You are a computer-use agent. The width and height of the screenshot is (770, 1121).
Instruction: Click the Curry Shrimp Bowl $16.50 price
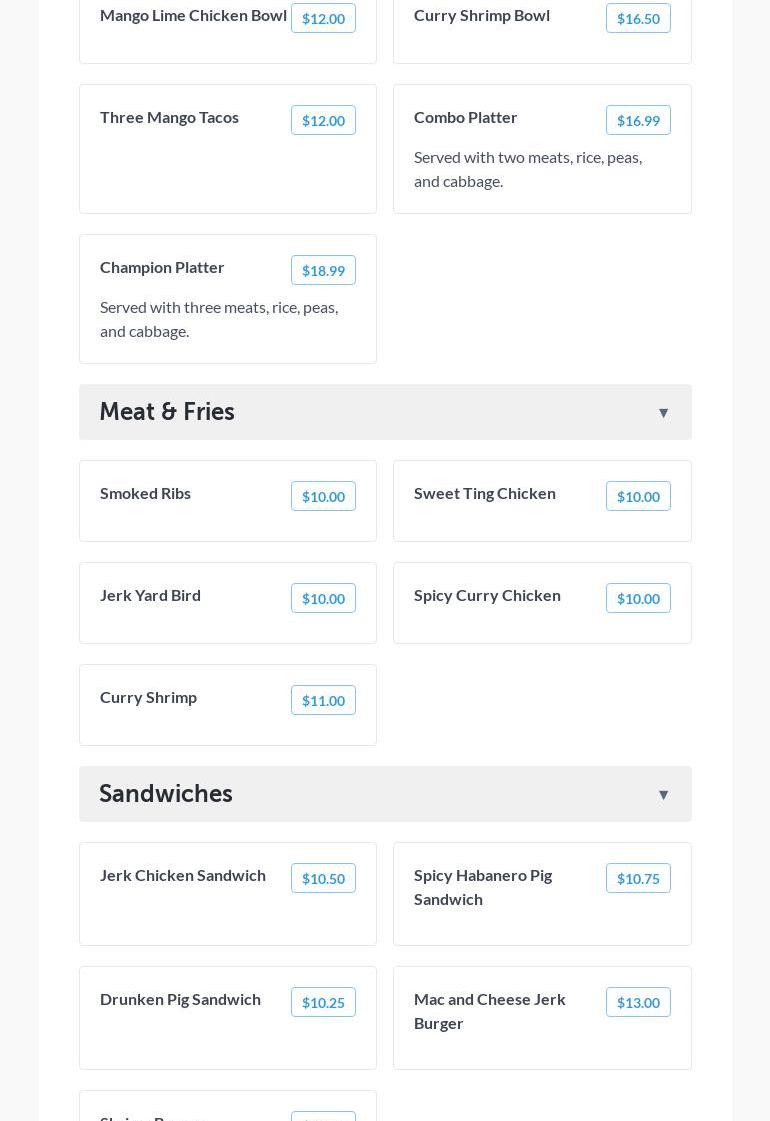click(638, 19)
